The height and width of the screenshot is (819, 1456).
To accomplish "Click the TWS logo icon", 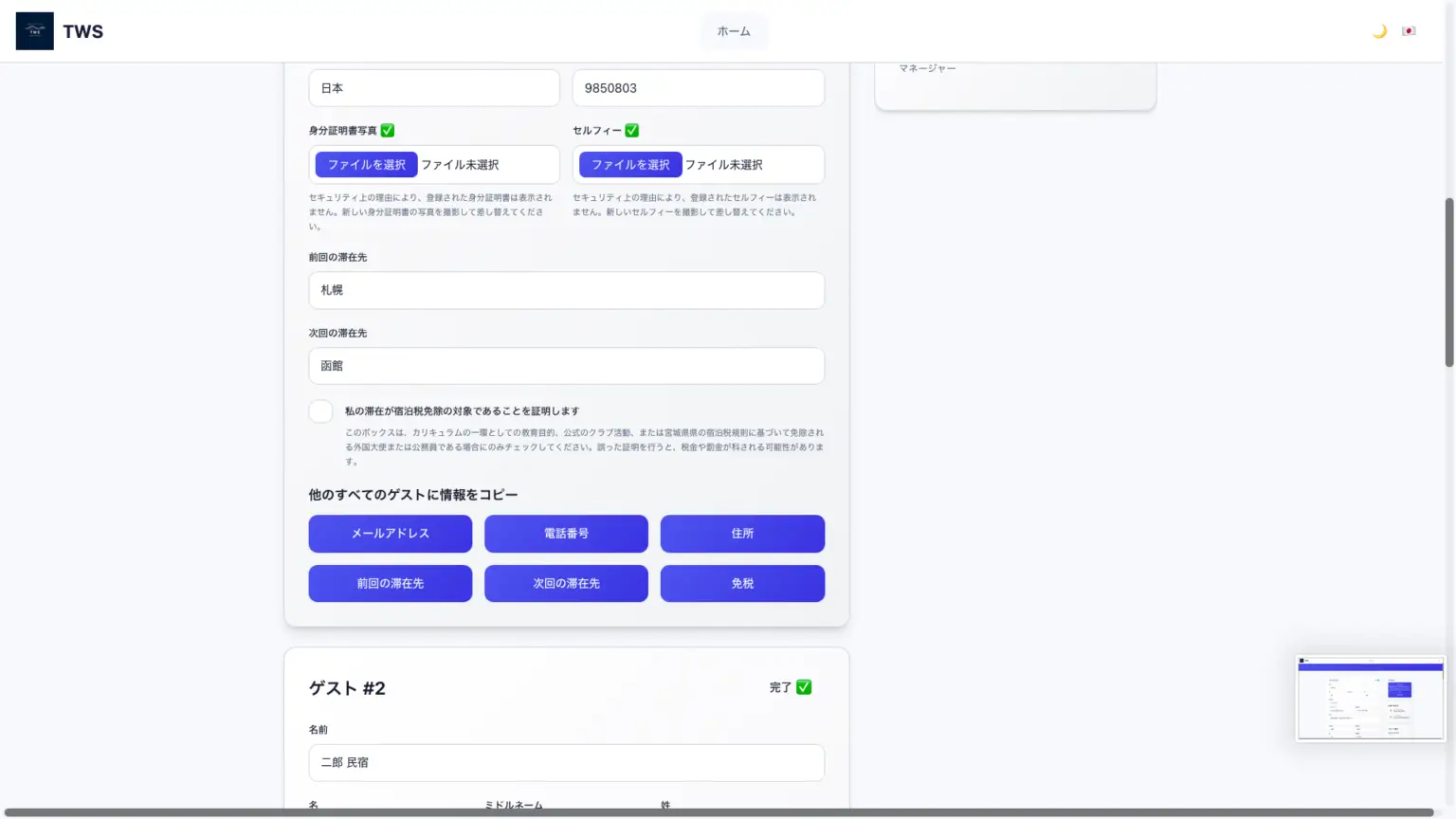I will pos(35,31).
